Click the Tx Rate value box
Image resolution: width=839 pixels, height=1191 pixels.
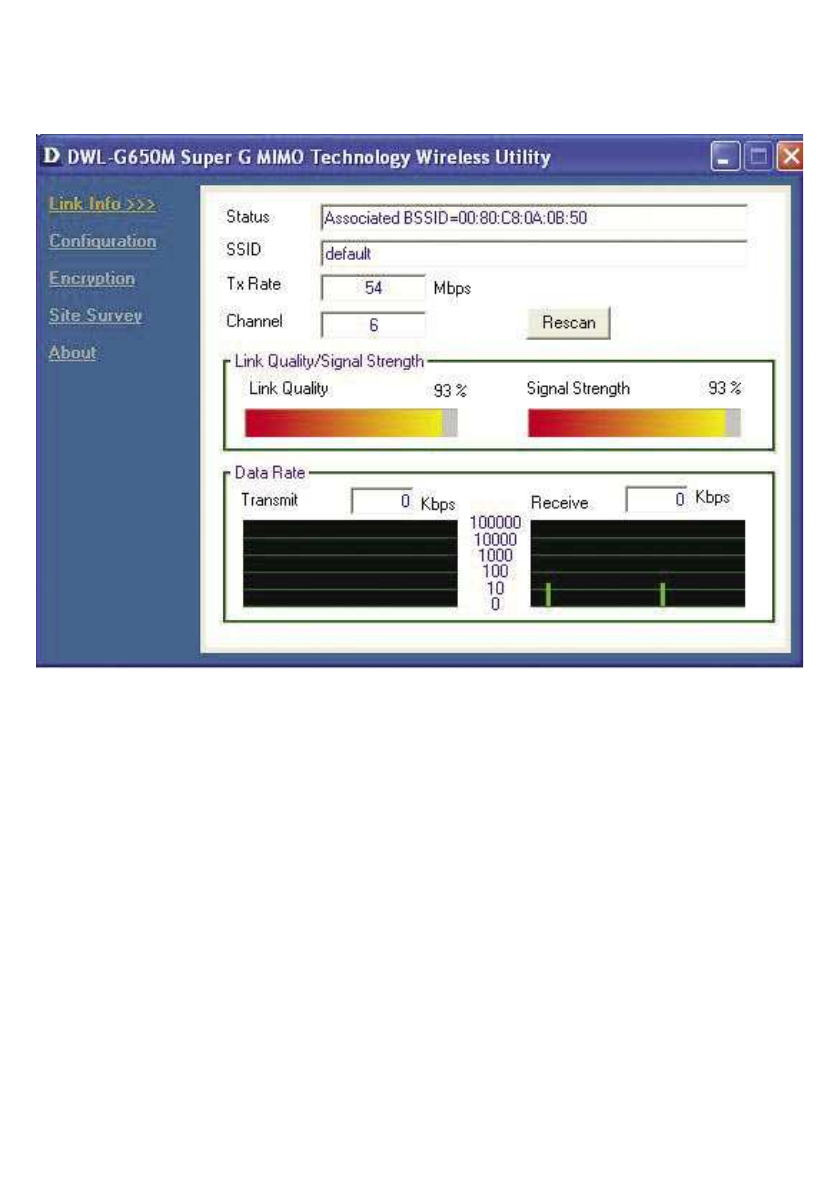373,288
